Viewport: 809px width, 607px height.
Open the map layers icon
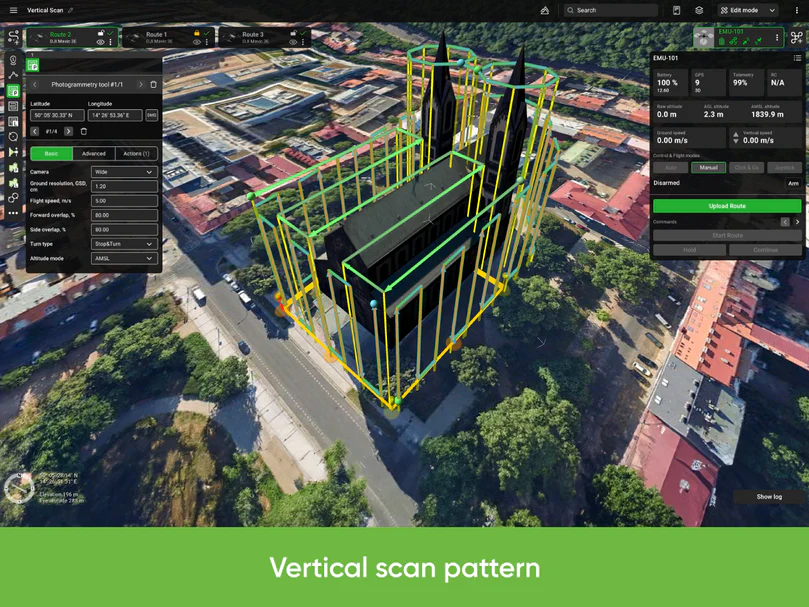[699, 10]
